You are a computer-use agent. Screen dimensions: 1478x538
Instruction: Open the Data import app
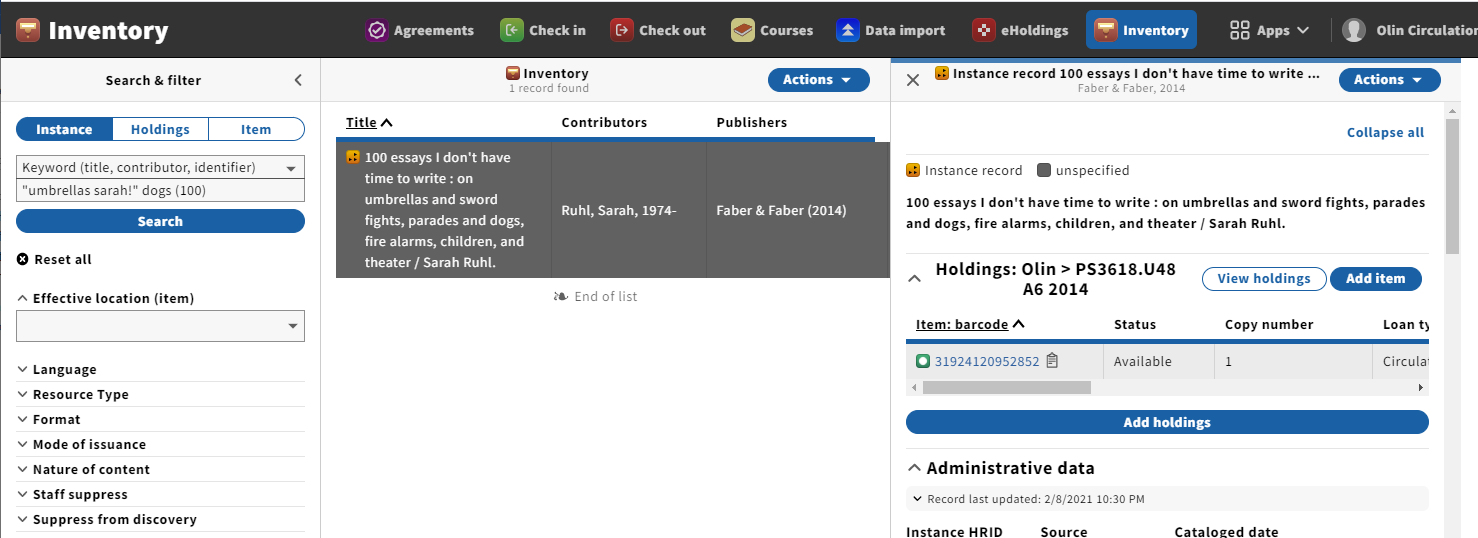pyautogui.click(x=890, y=30)
